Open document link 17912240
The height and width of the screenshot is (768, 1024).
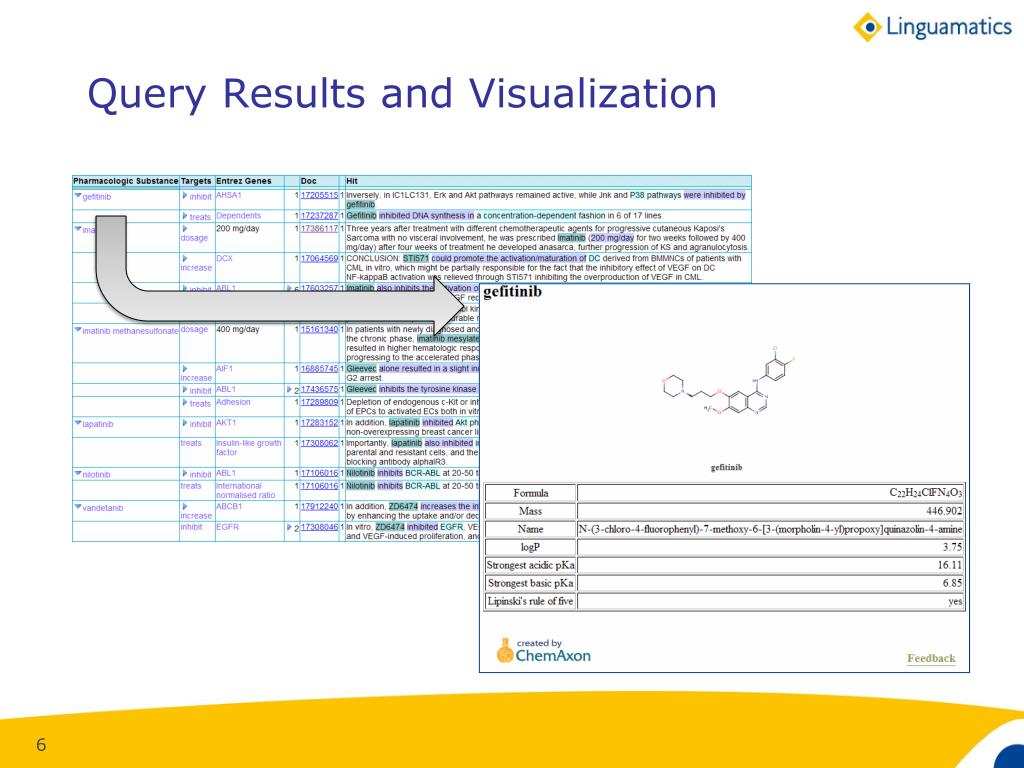319,506
